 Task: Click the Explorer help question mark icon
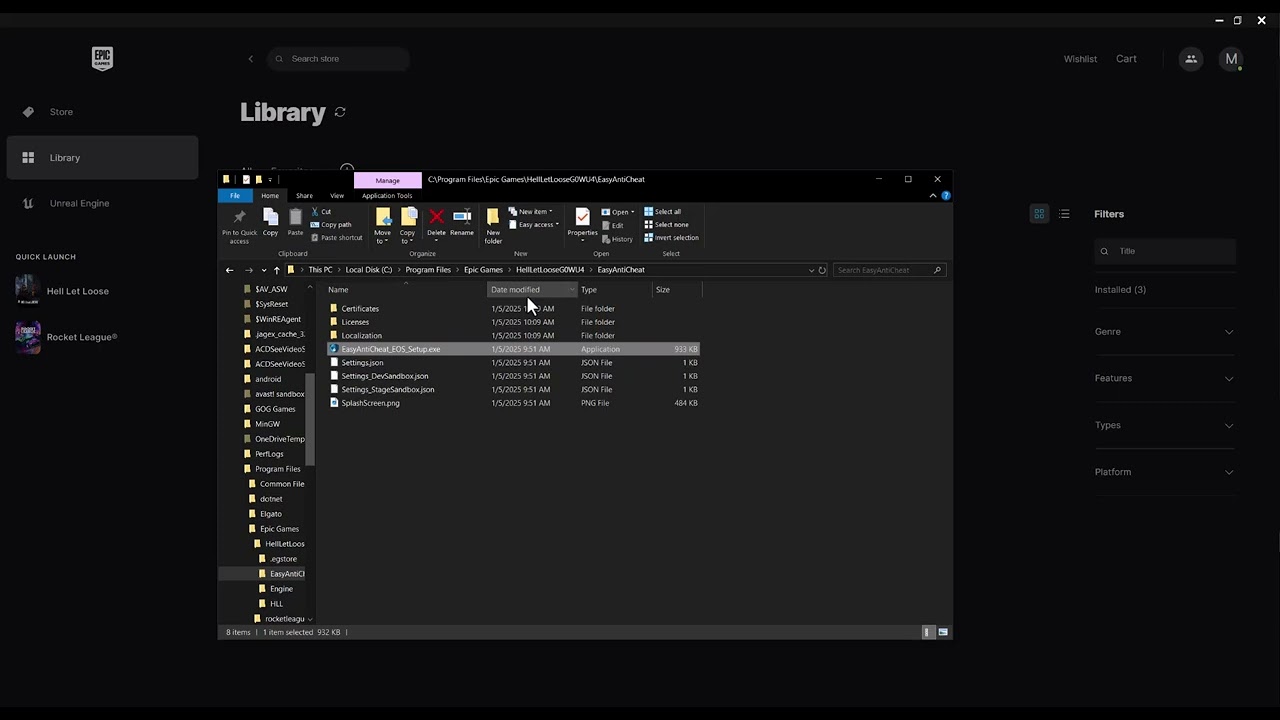(x=945, y=196)
